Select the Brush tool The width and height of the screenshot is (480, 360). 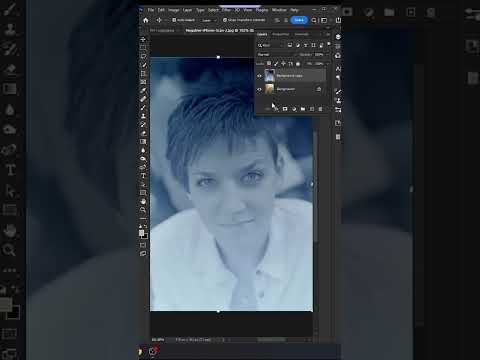(143, 108)
